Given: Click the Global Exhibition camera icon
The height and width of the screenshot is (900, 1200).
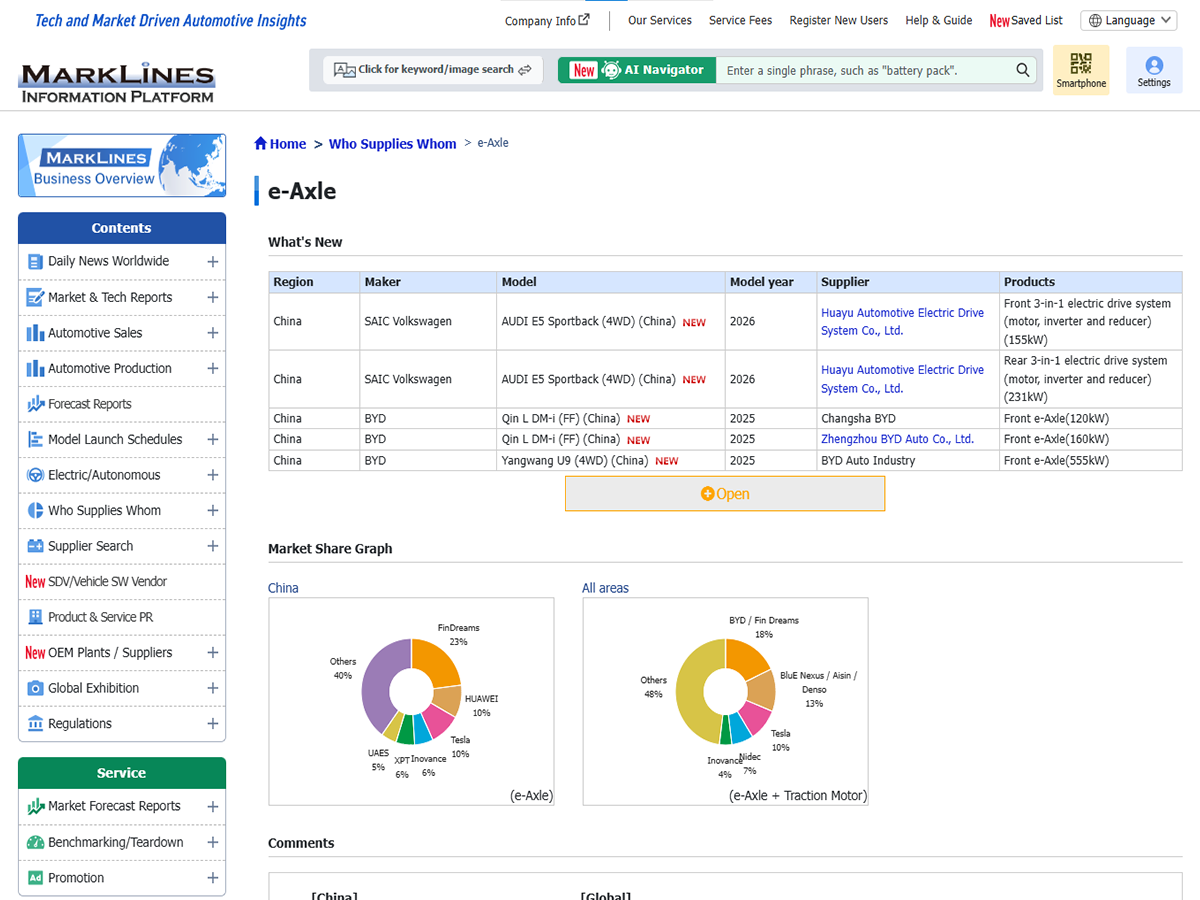Looking at the screenshot, I should 35,688.
